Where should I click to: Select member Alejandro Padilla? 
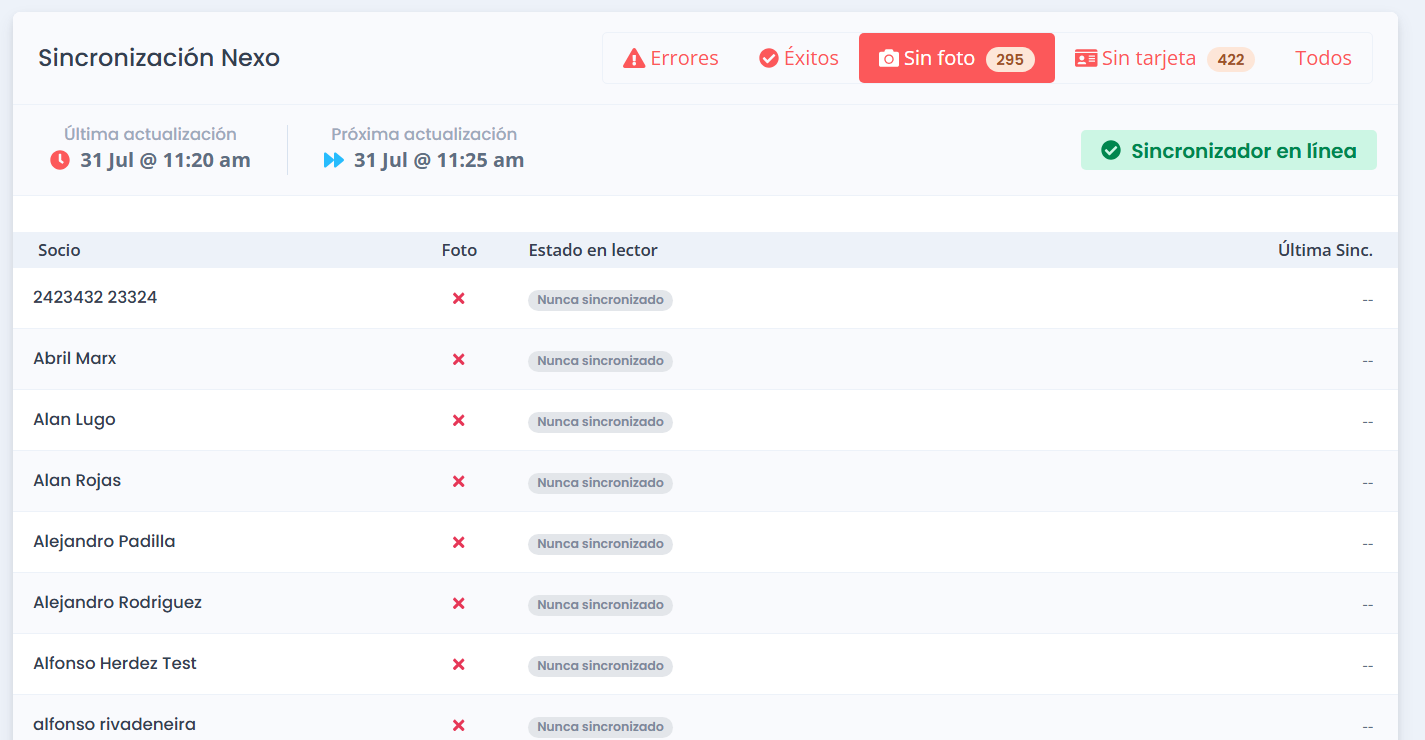104,541
